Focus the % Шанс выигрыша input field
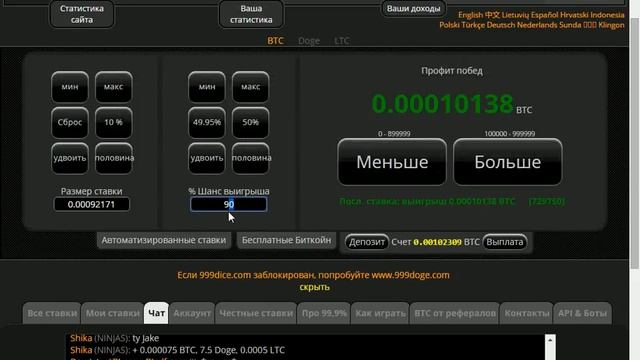The image size is (640, 360). pos(229,204)
